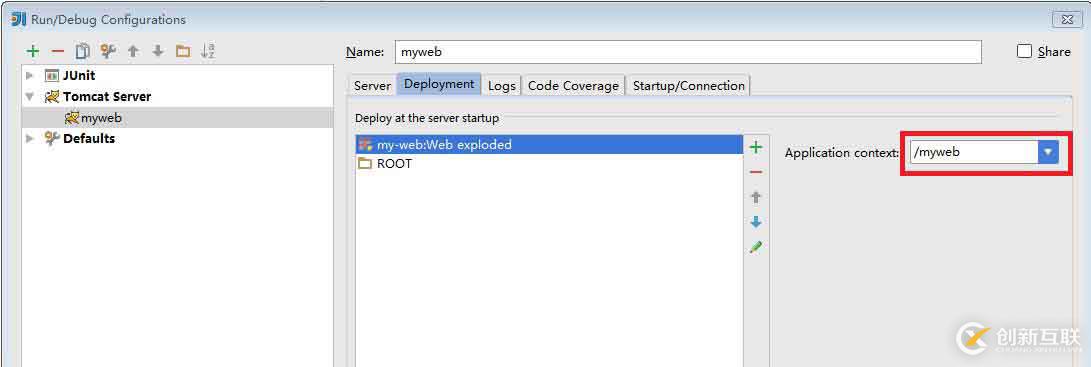1091x367 pixels.
Task: Select the myweb configuration in tree
Action: tap(177, 118)
